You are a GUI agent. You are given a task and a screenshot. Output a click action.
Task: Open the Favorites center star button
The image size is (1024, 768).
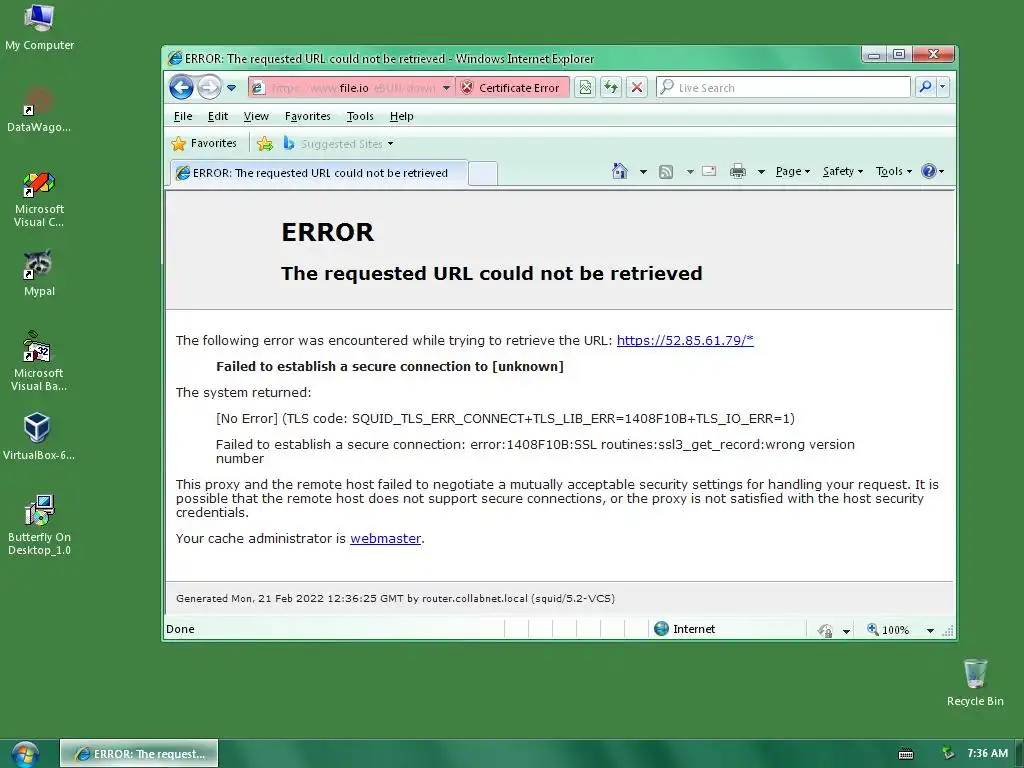pos(204,143)
